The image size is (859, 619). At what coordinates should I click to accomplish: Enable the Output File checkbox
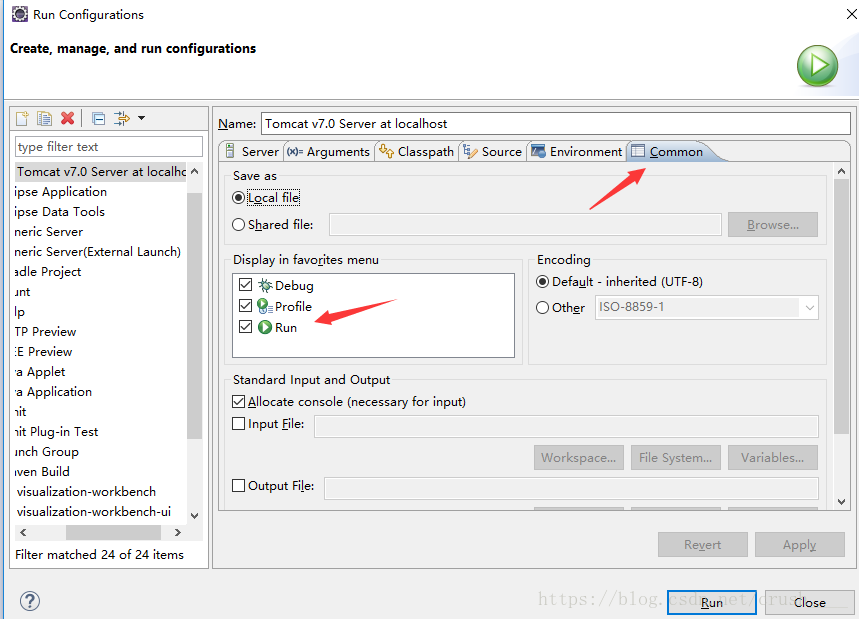[x=238, y=485]
